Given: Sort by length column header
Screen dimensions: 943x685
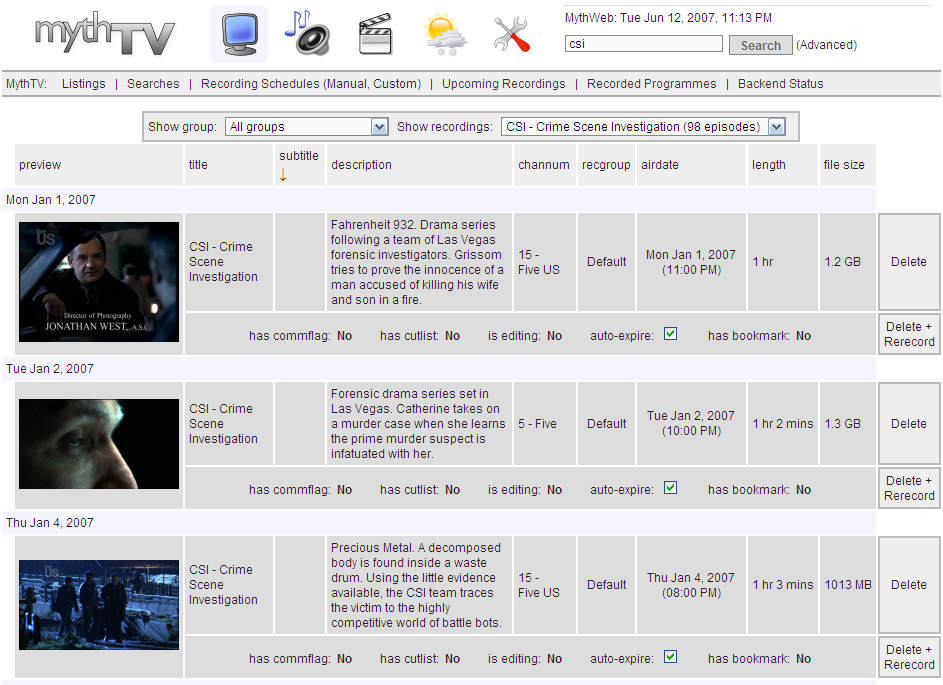Looking at the screenshot, I should [769, 165].
